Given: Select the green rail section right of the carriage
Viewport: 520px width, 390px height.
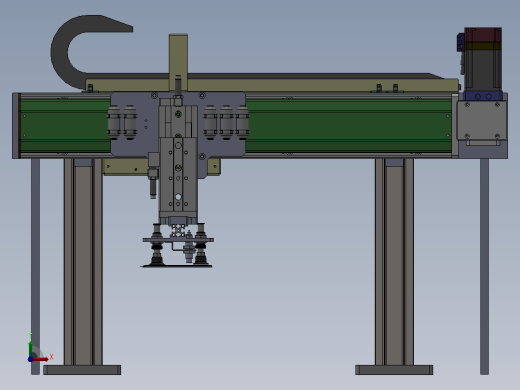Looking at the screenshot, I should point(348,125).
